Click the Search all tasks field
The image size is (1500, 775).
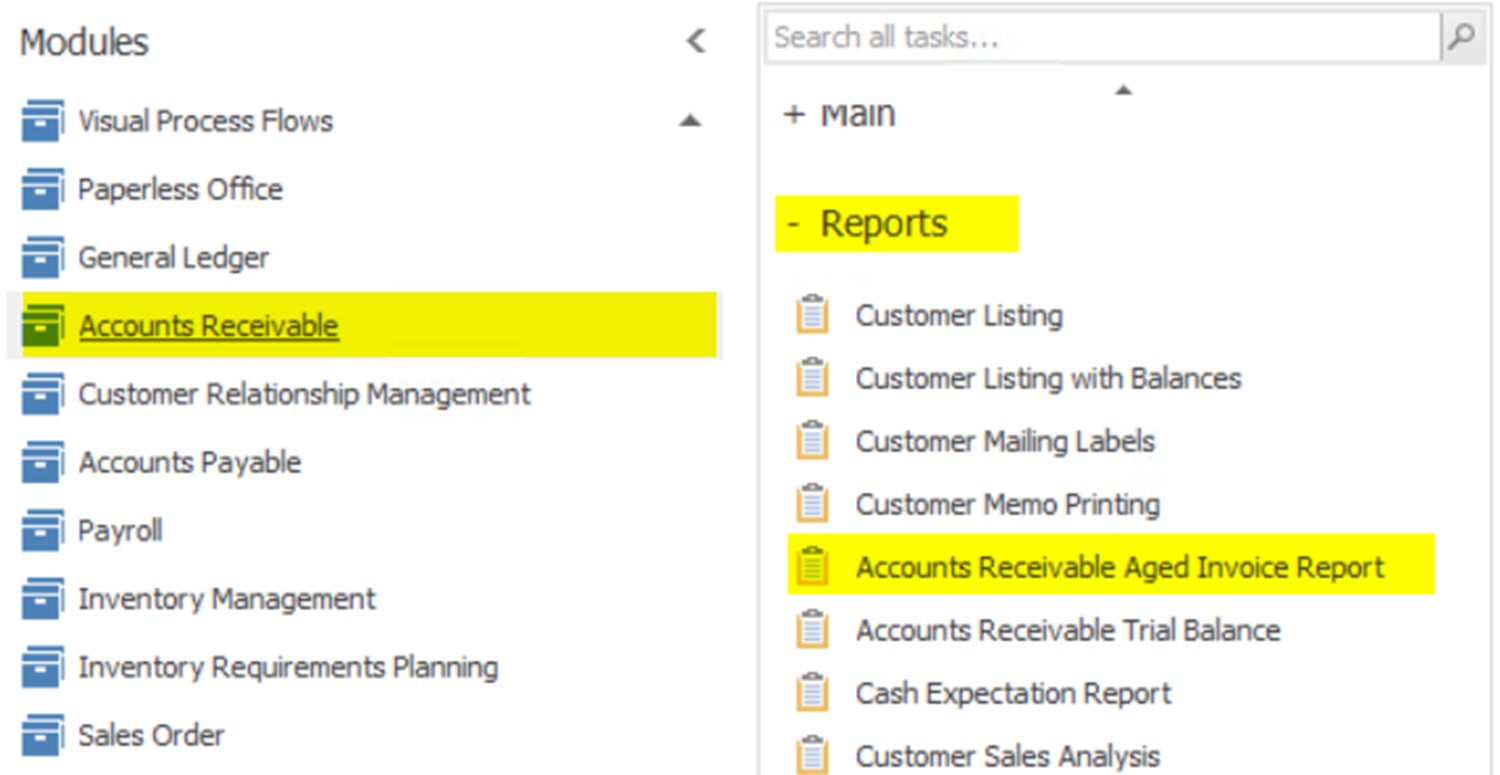click(x=1100, y=38)
